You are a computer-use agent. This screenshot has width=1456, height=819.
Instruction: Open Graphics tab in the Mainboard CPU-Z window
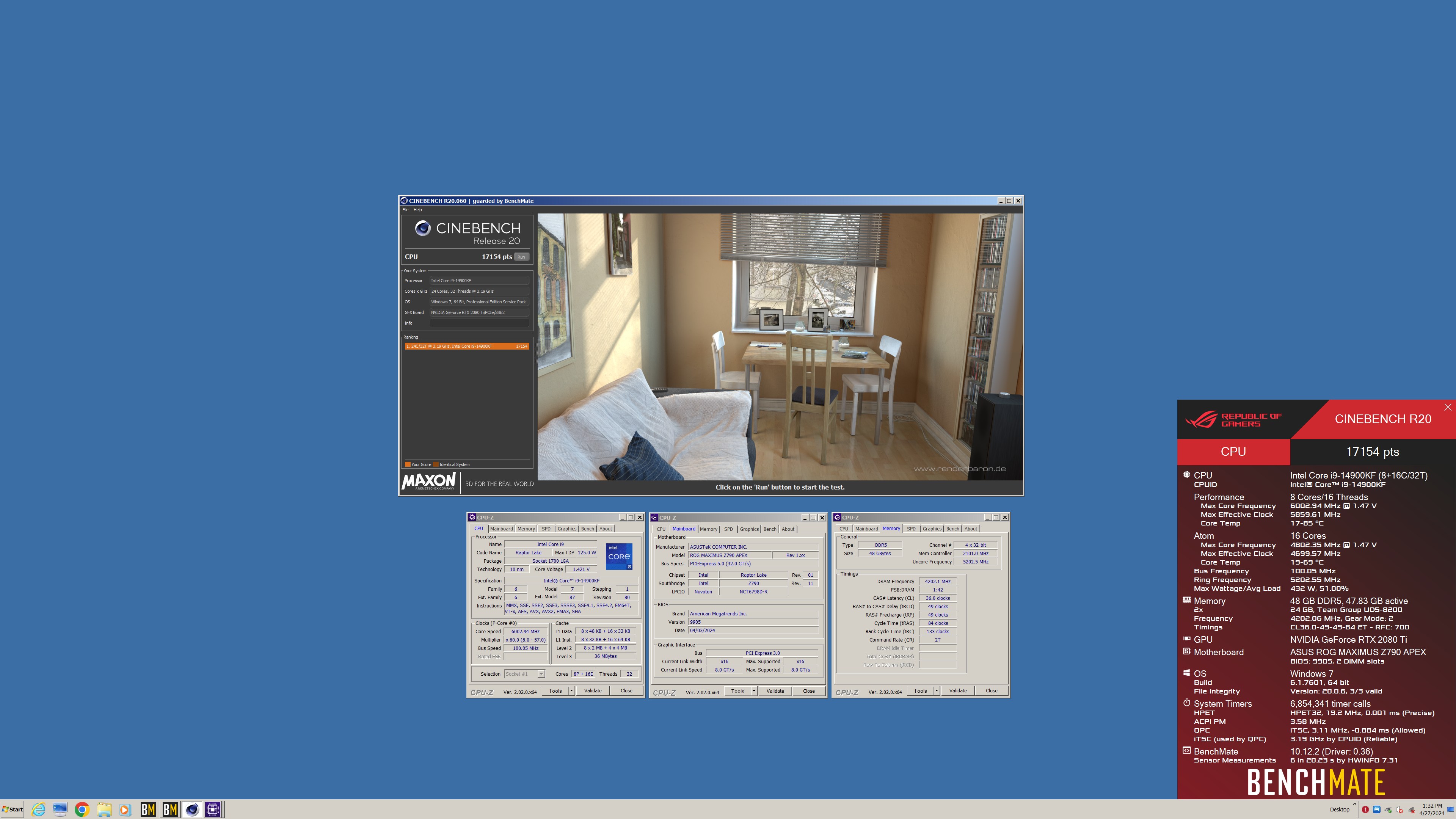[x=750, y=529]
